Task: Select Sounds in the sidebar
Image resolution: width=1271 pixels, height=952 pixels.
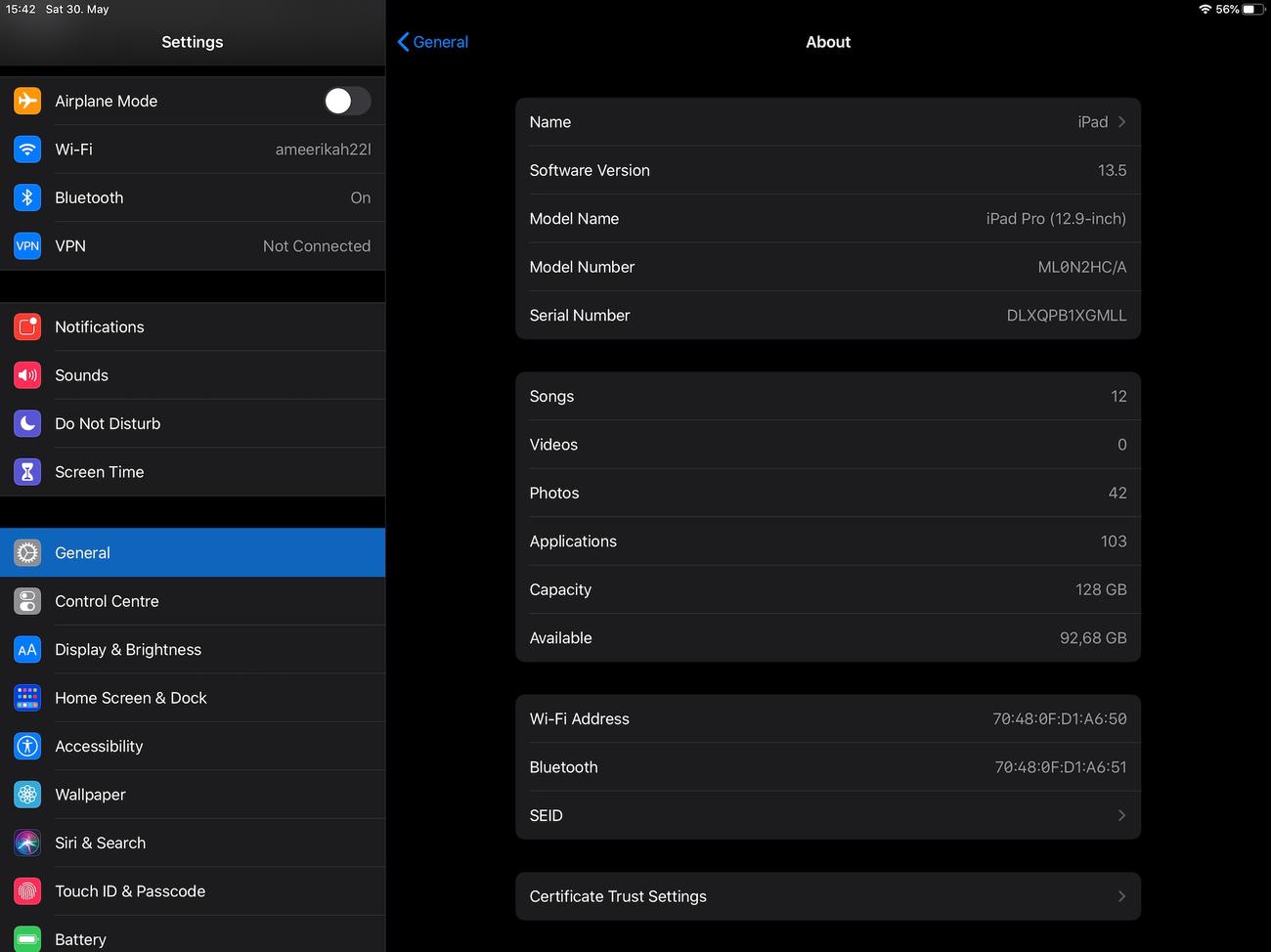Action: click(193, 375)
